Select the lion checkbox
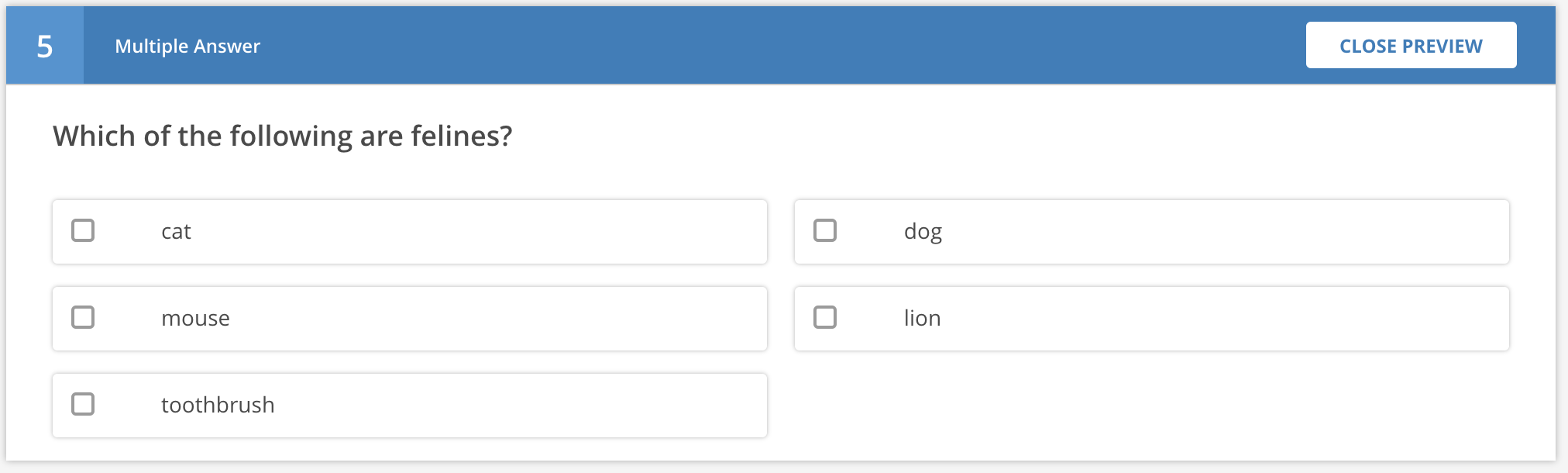The image size is (1568, 473). [825, 317]
